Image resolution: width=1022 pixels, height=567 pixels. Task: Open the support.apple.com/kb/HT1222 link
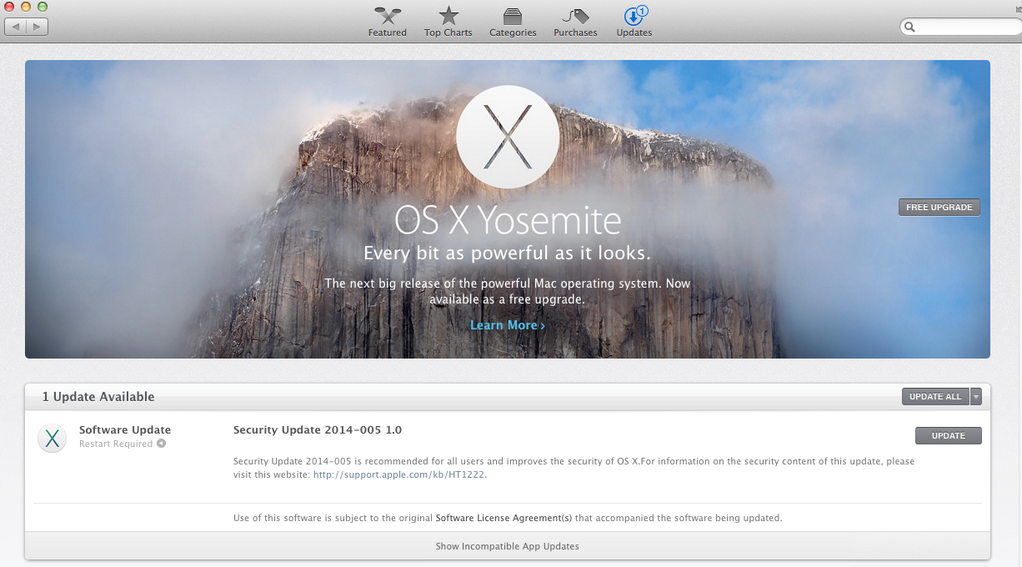tap(399, 474)
